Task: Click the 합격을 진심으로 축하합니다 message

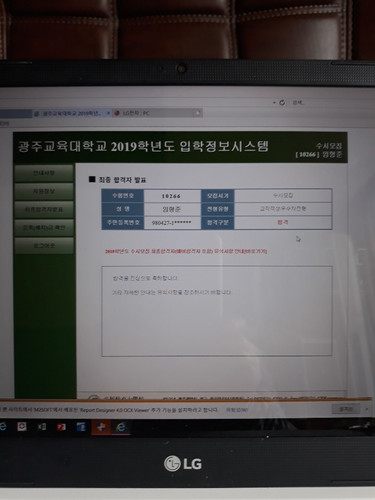Action: coord(145,278)
